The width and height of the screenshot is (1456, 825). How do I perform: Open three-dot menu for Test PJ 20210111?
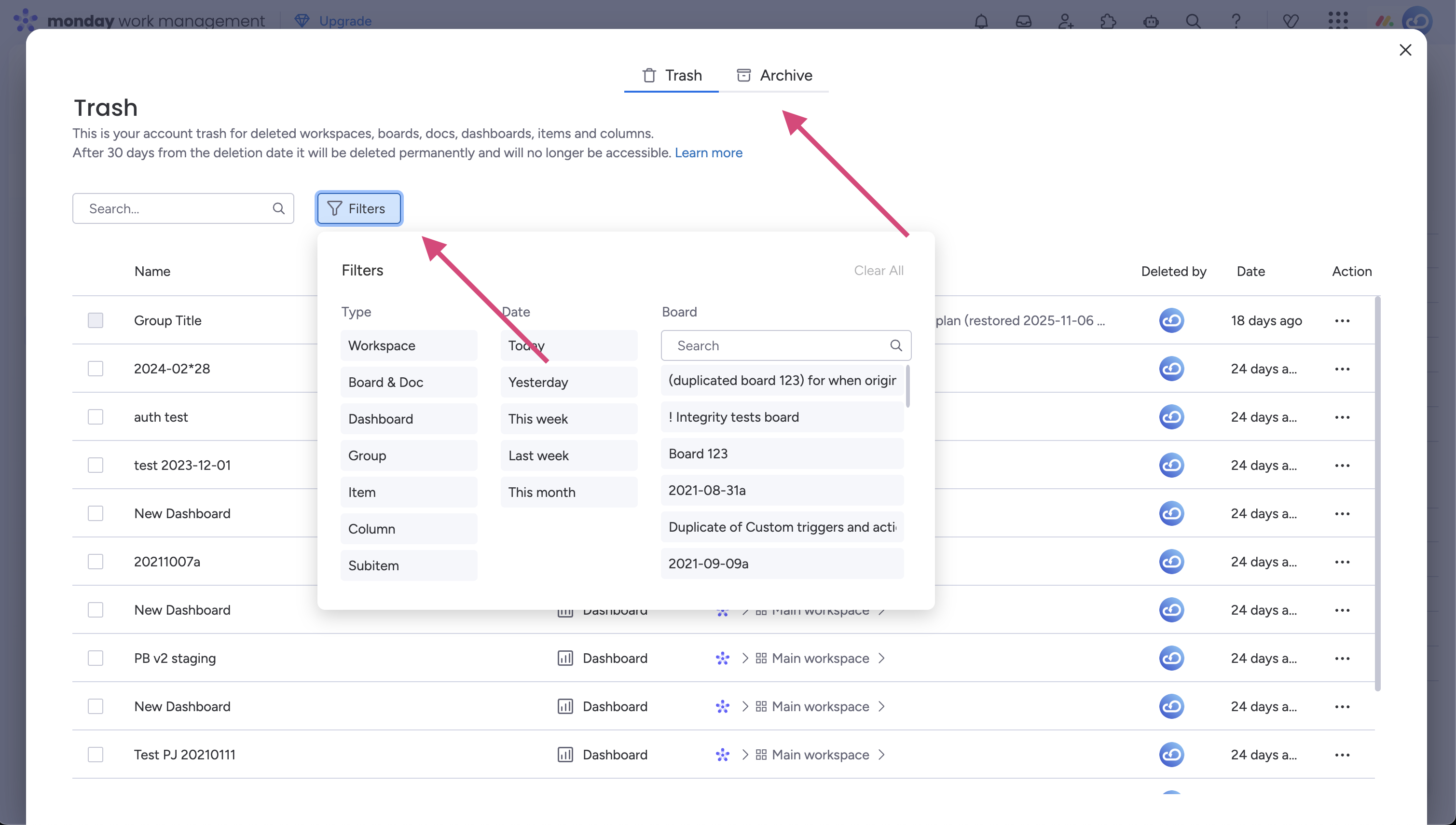coord(1342,755)
